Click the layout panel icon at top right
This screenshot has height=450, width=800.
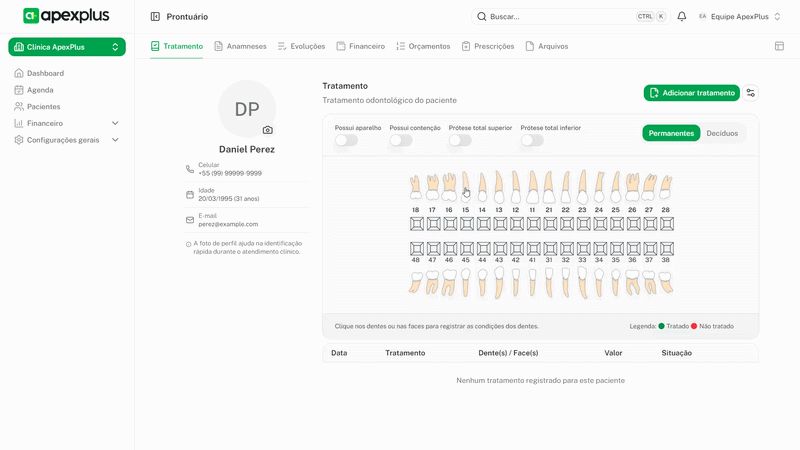coord(779,46)
